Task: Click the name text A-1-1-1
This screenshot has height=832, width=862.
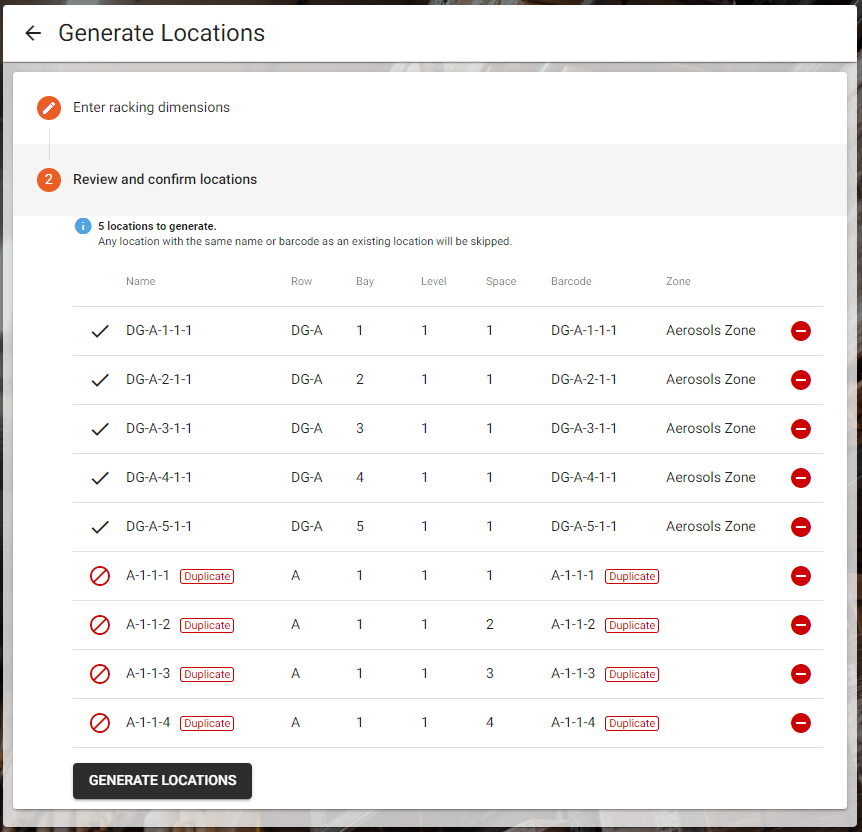Action: coord(148,576)
